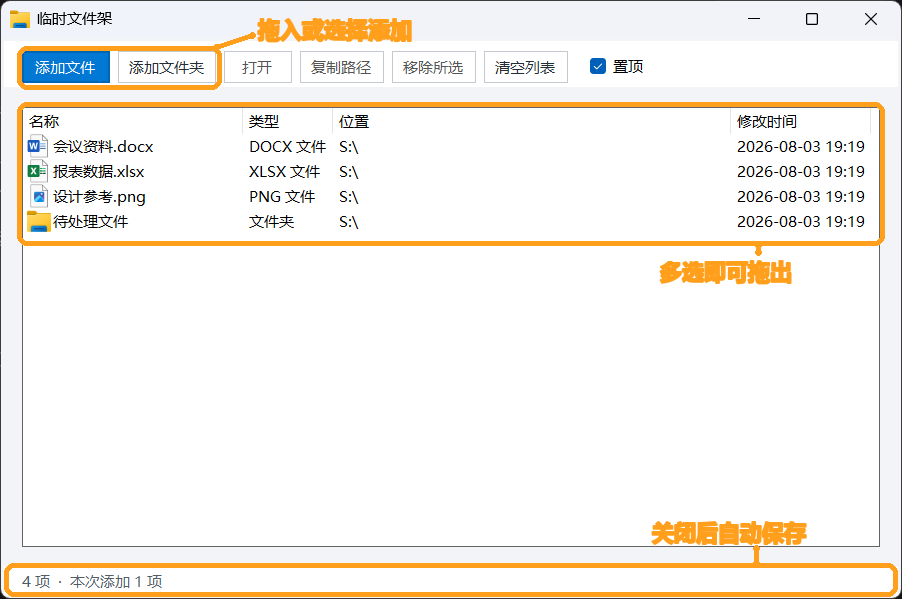The width and height of the screenshot is (902, 599).
Task: Sort by the 位置 column header
Action: pos(532,121)
